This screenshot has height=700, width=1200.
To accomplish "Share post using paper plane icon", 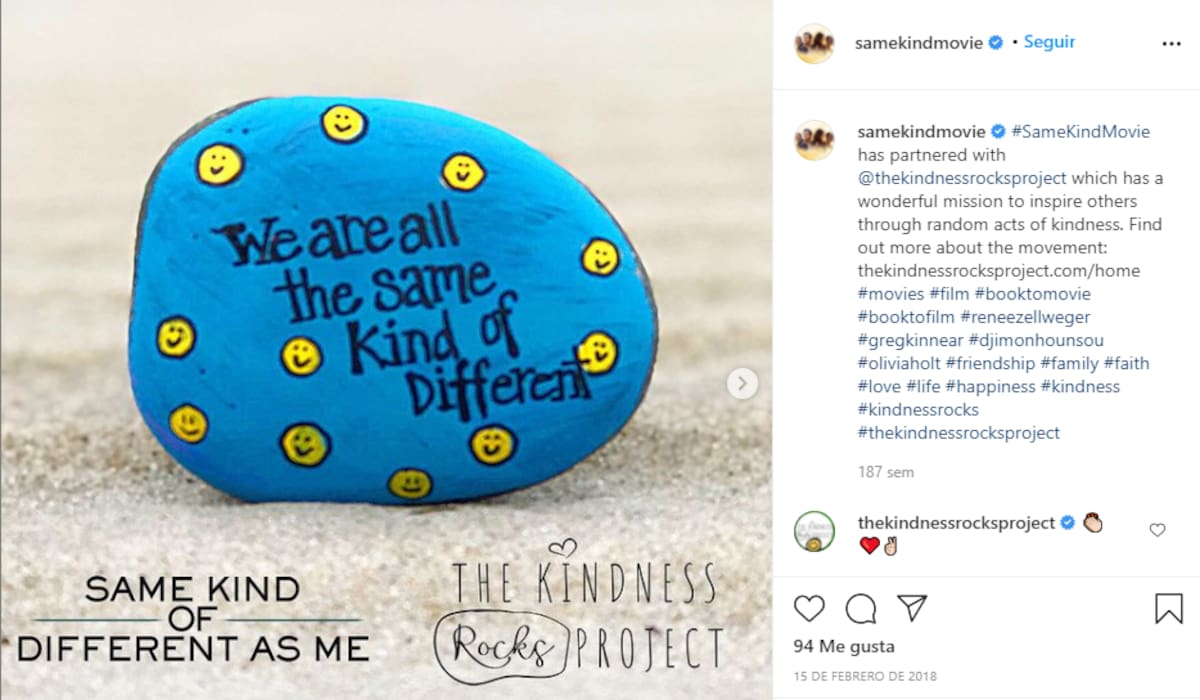I will pyautogui.click(x=912, y=608).
